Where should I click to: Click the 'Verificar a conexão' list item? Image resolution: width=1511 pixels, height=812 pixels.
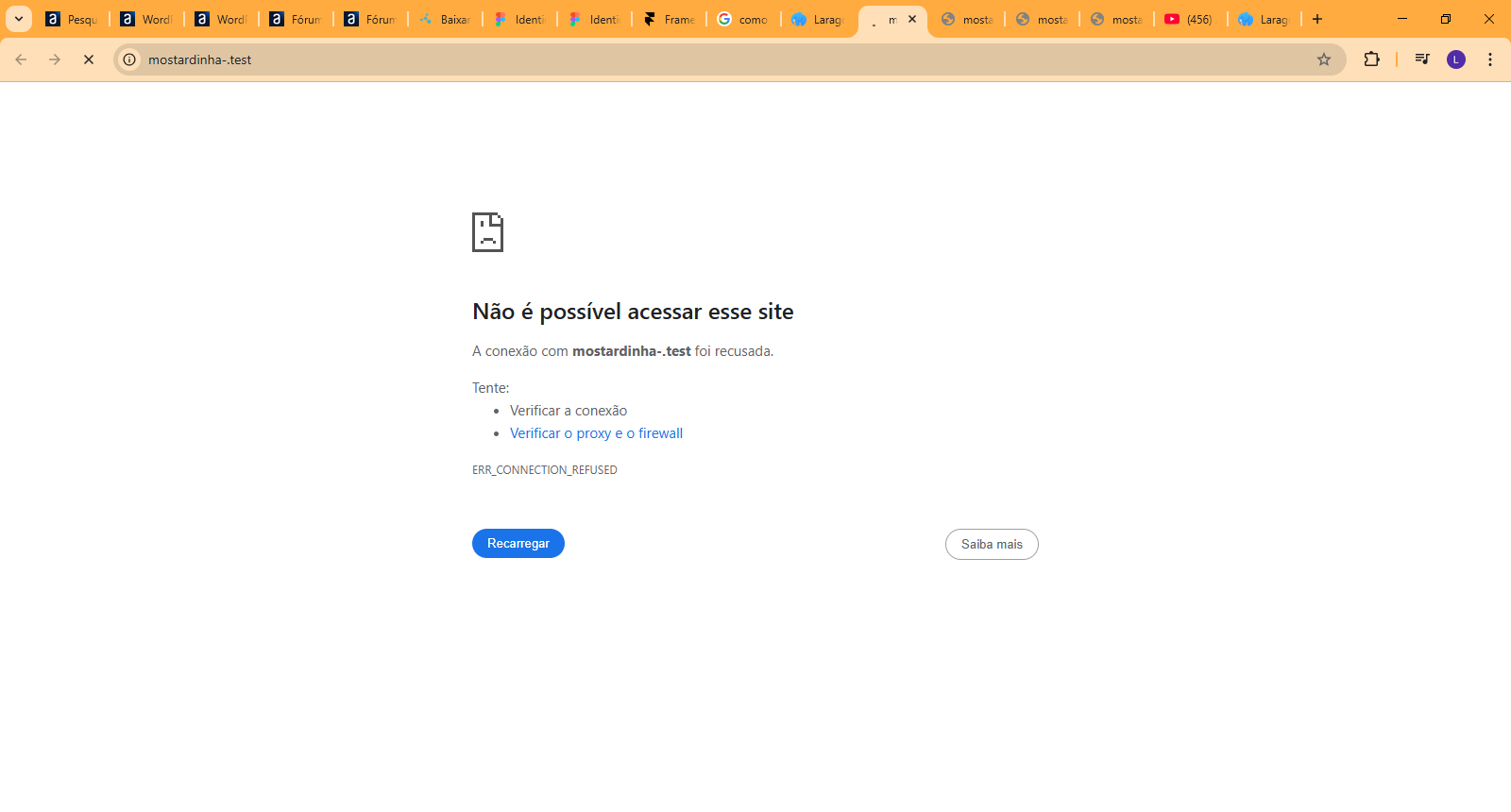pos(569,411)
